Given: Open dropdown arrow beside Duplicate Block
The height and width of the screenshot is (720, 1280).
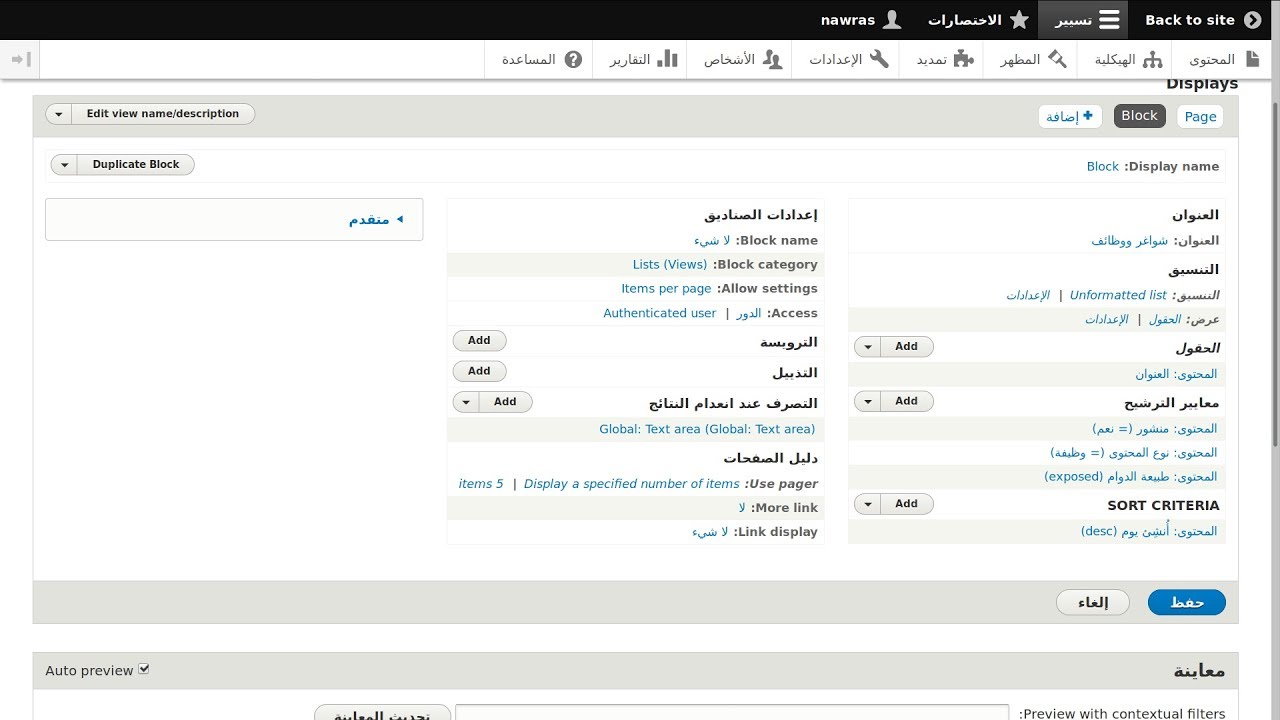Looking at the screenshot, I should click(x=64, y=165).
